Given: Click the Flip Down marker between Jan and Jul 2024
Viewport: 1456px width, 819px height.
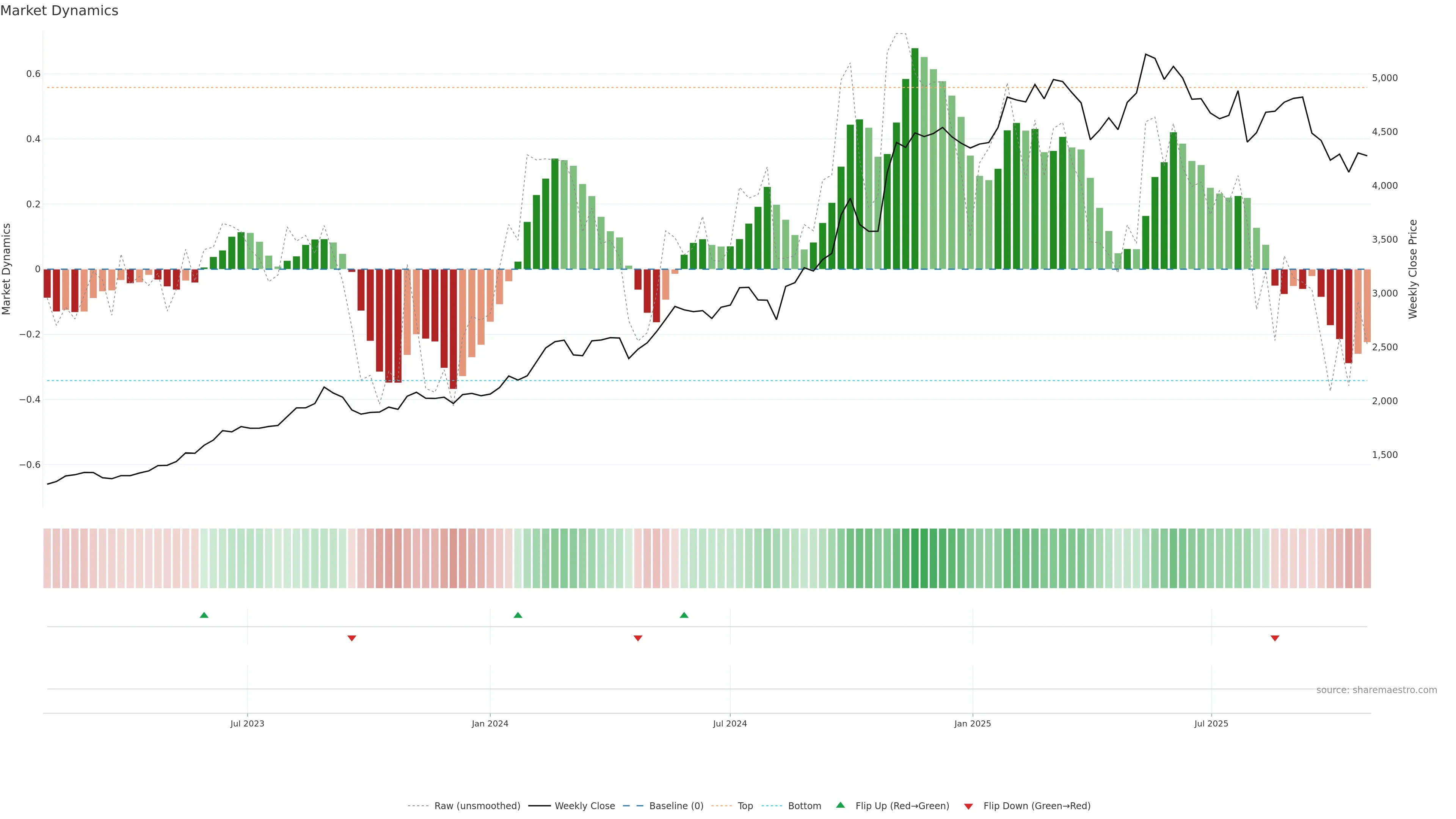Looking at the screenshot, I should [638, 638].
